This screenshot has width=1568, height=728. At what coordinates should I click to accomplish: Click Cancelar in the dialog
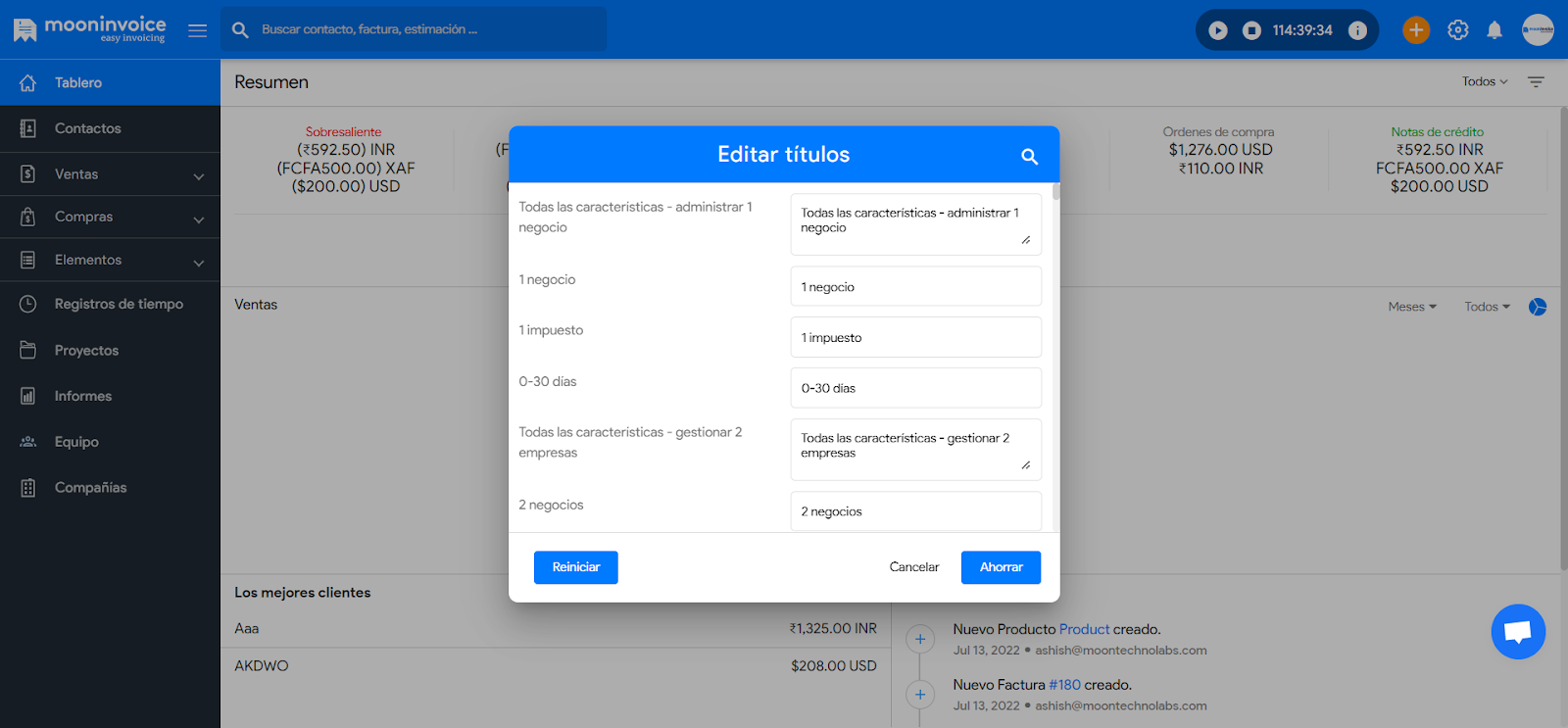[913, 567]
